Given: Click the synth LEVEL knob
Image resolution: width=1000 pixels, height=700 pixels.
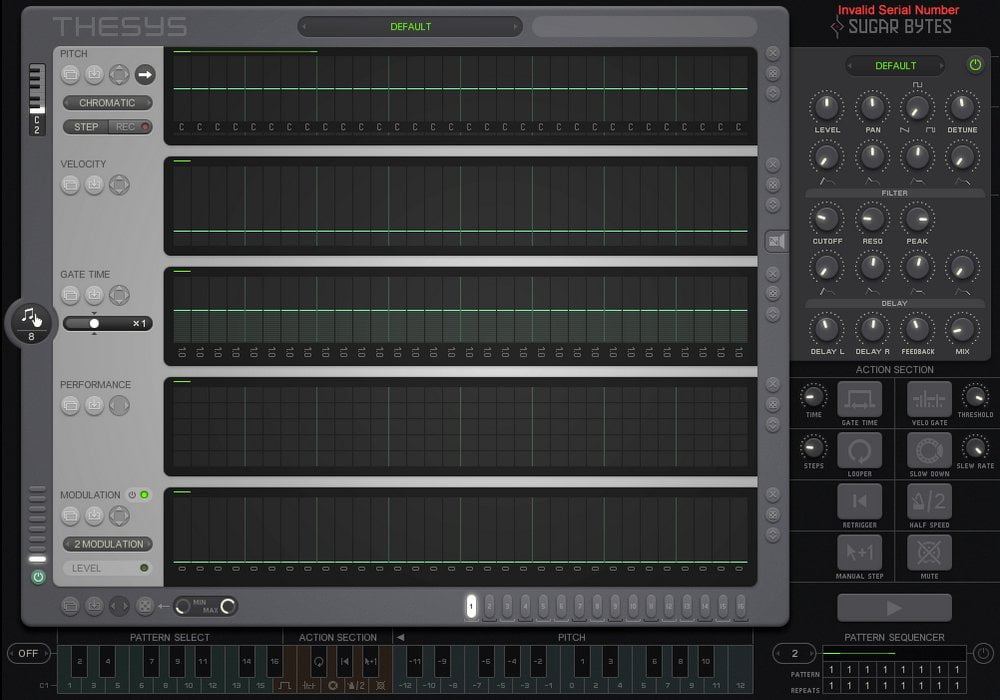Looking at the screenshot, I should (827, 108).
